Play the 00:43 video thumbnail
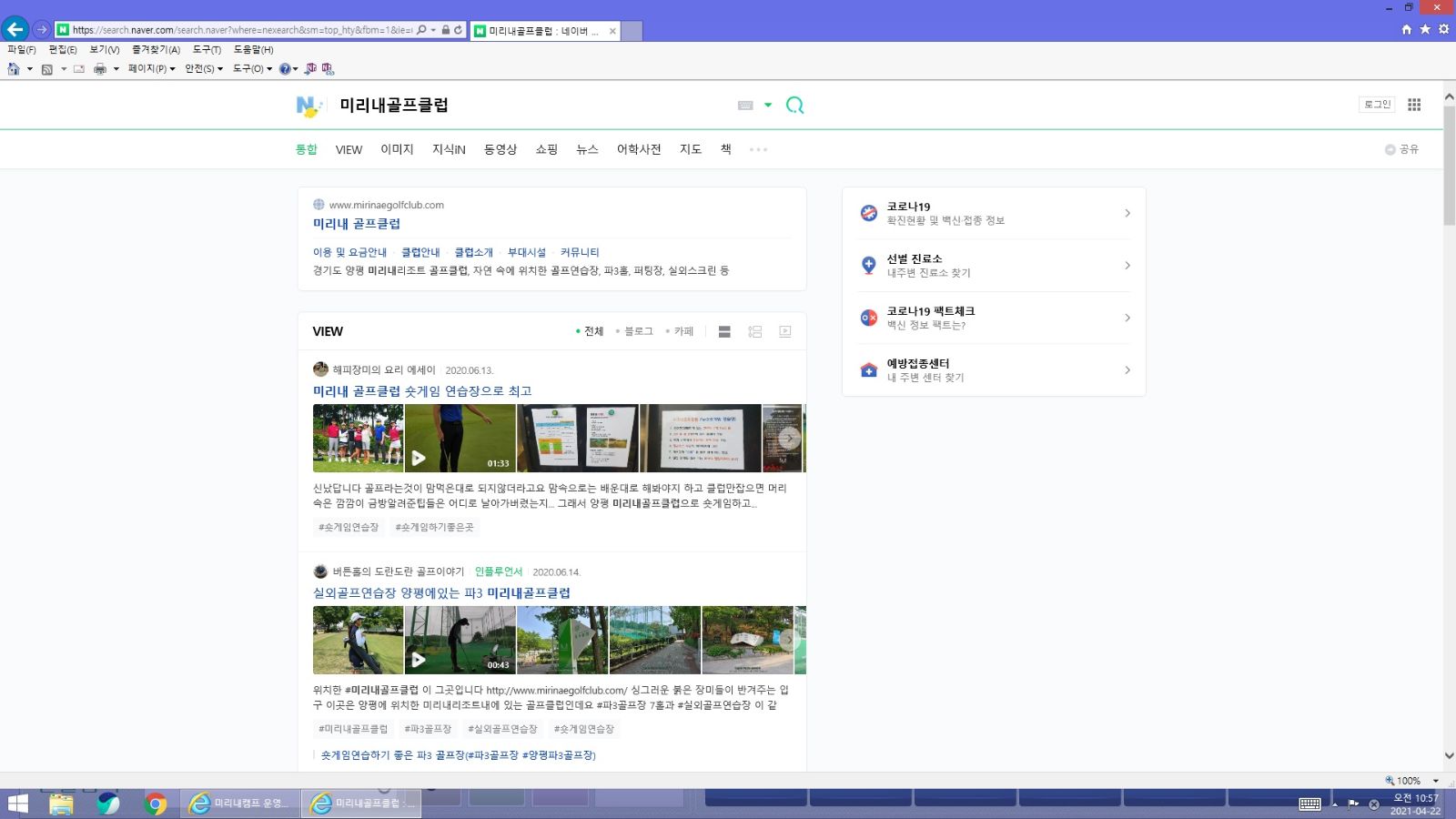This screenshot has width=1456, height=819. point(460,640)
